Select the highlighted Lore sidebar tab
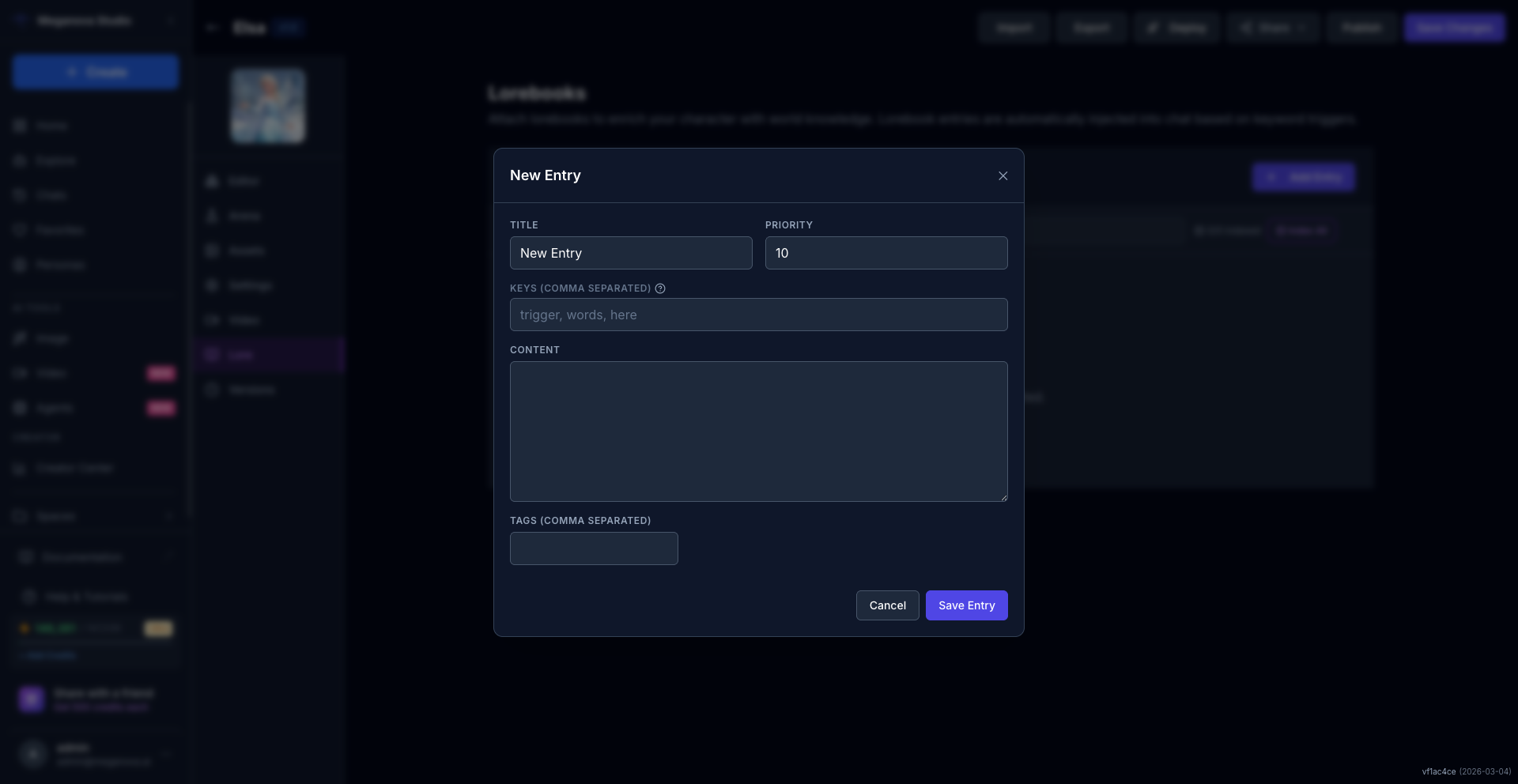The height and width of the screenshot is (784, 1518). (269, 355)
